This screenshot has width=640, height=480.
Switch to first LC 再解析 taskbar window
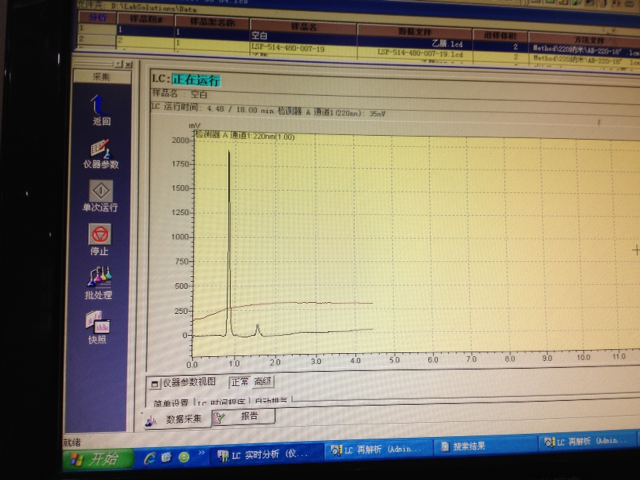(x=378, y=450)
